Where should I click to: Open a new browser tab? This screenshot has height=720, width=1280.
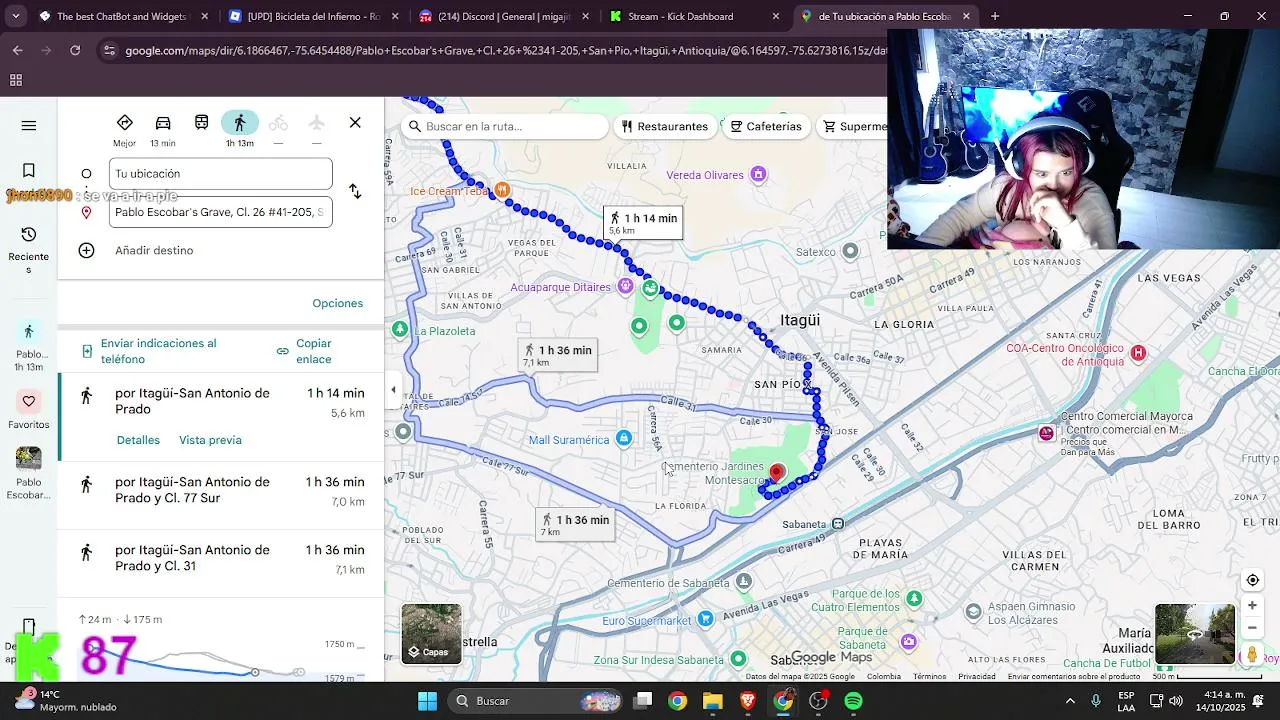click(994, 16)
